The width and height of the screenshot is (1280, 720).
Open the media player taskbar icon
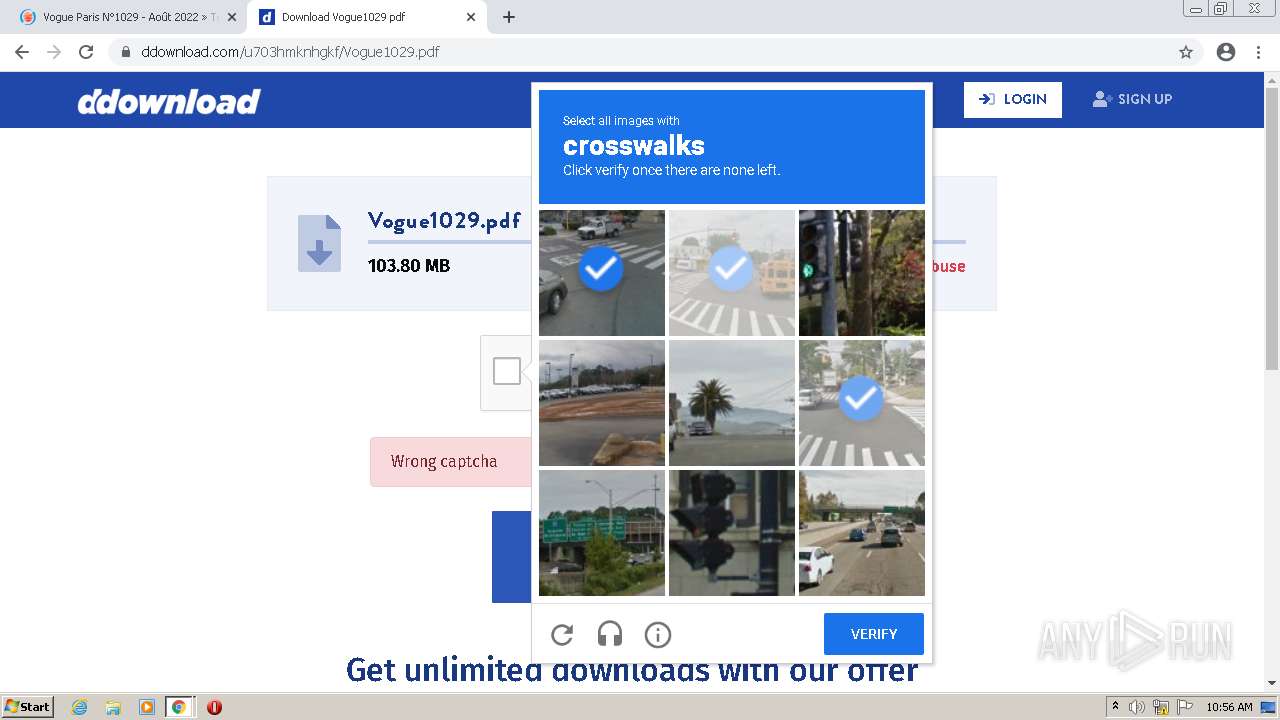[x=146, y=707]
